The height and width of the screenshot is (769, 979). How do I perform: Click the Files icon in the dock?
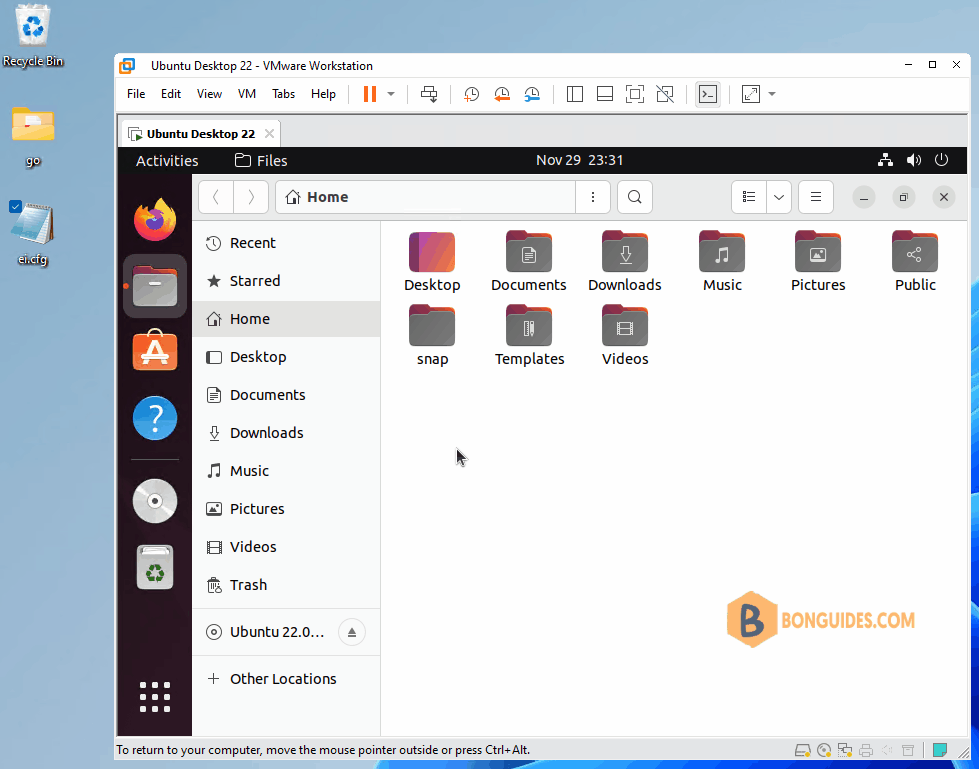(x=155, y=286)
